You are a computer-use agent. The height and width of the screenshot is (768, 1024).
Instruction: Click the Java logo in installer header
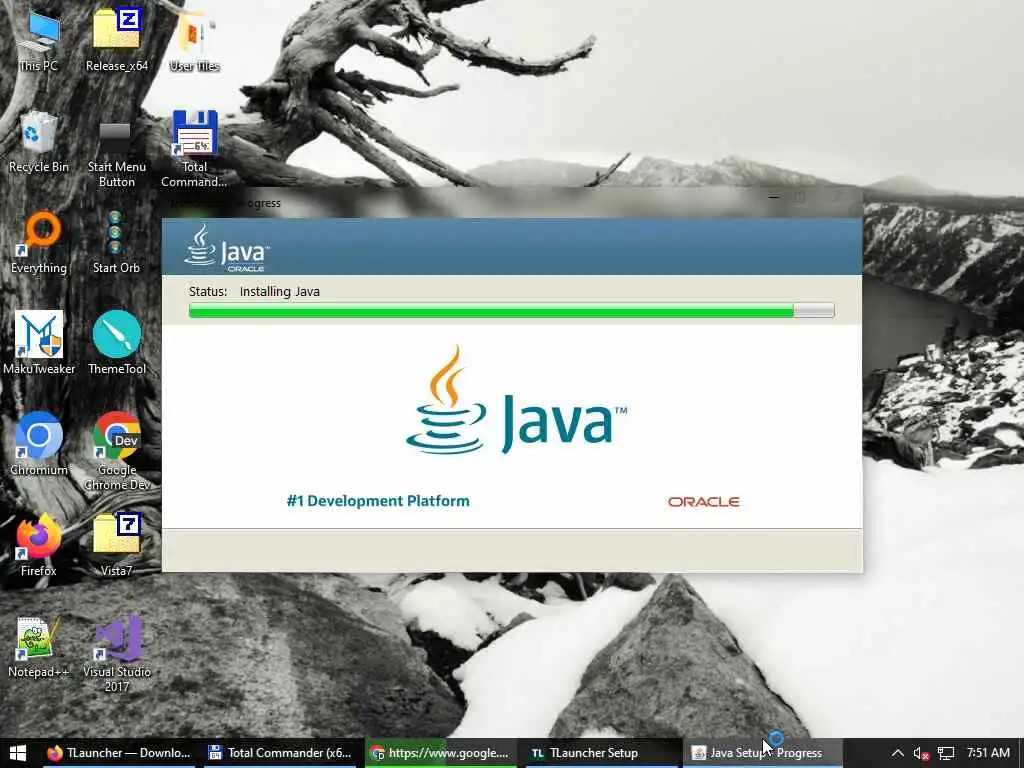226,248
